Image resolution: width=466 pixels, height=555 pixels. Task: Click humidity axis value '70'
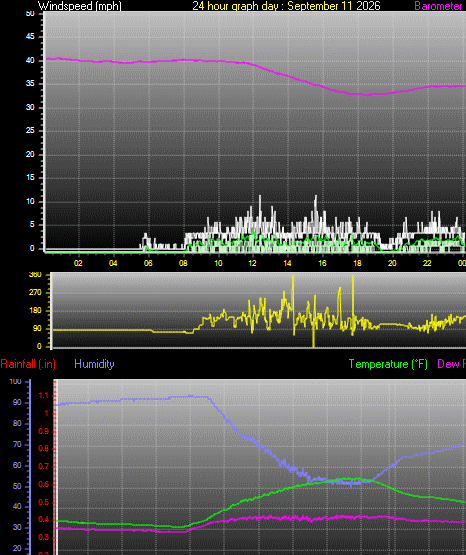[17, 444]
